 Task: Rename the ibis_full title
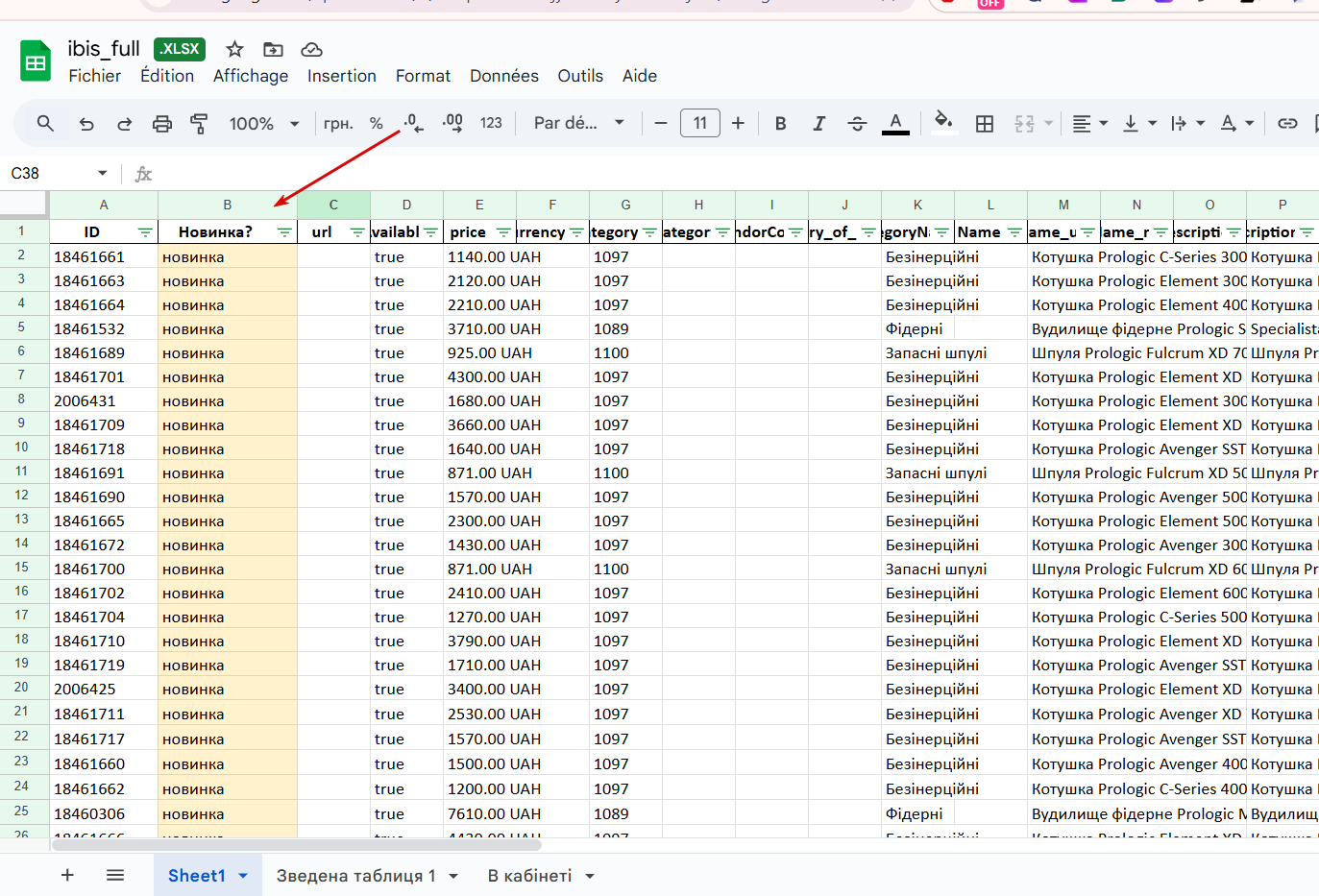point(104,49)
